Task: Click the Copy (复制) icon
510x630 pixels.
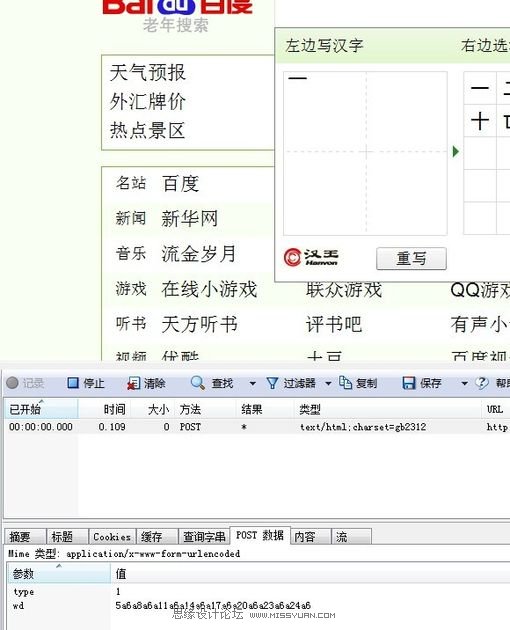Action: (345, 383)
